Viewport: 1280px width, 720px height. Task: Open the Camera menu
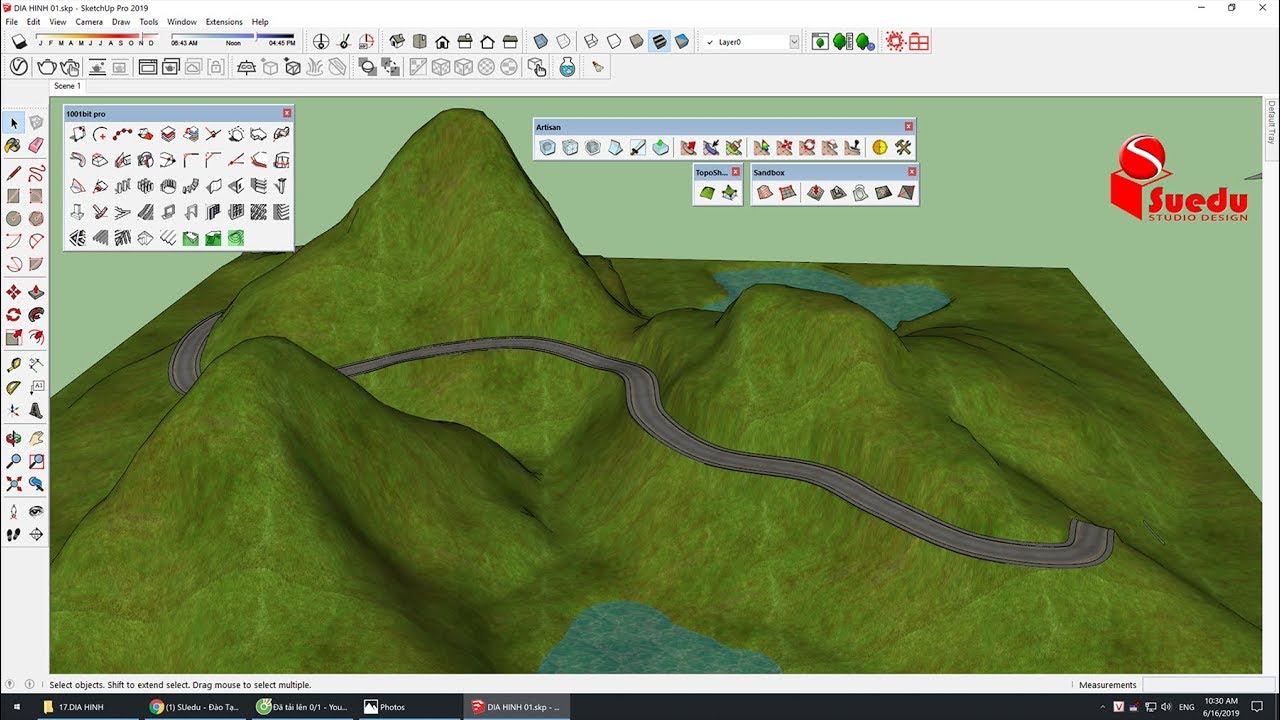pos(89,21)
